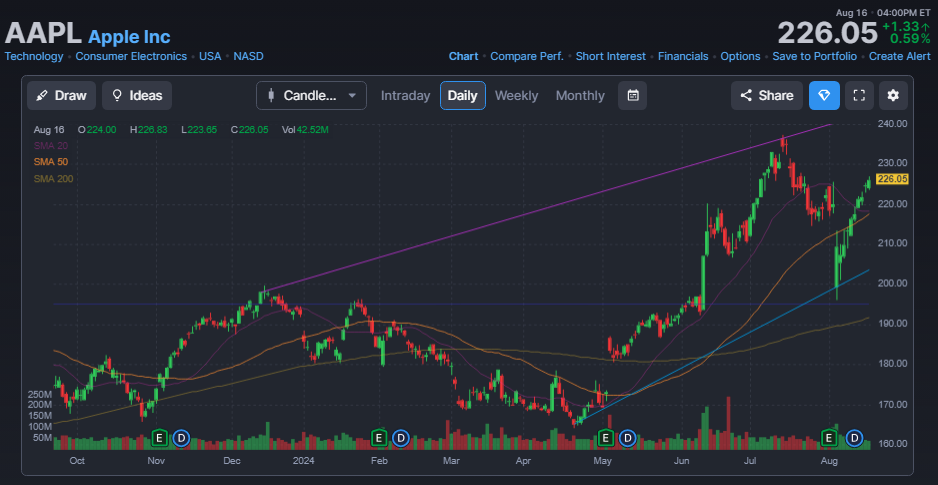The image size is (938, 485).
Task: Click the +1.33 price change value
Action: coord(901,26)
